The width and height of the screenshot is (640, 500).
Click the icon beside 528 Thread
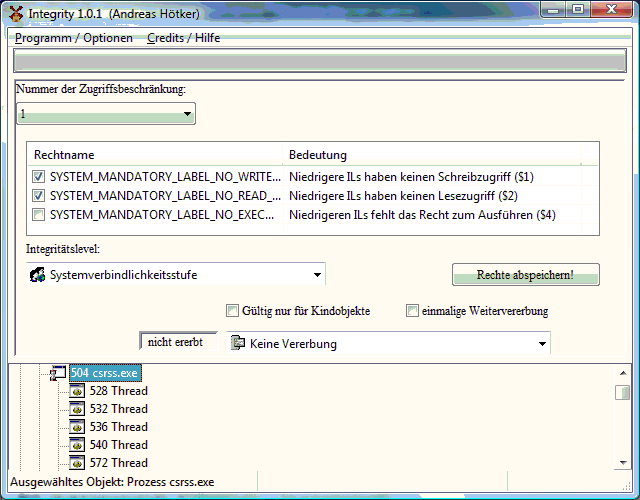76,391
